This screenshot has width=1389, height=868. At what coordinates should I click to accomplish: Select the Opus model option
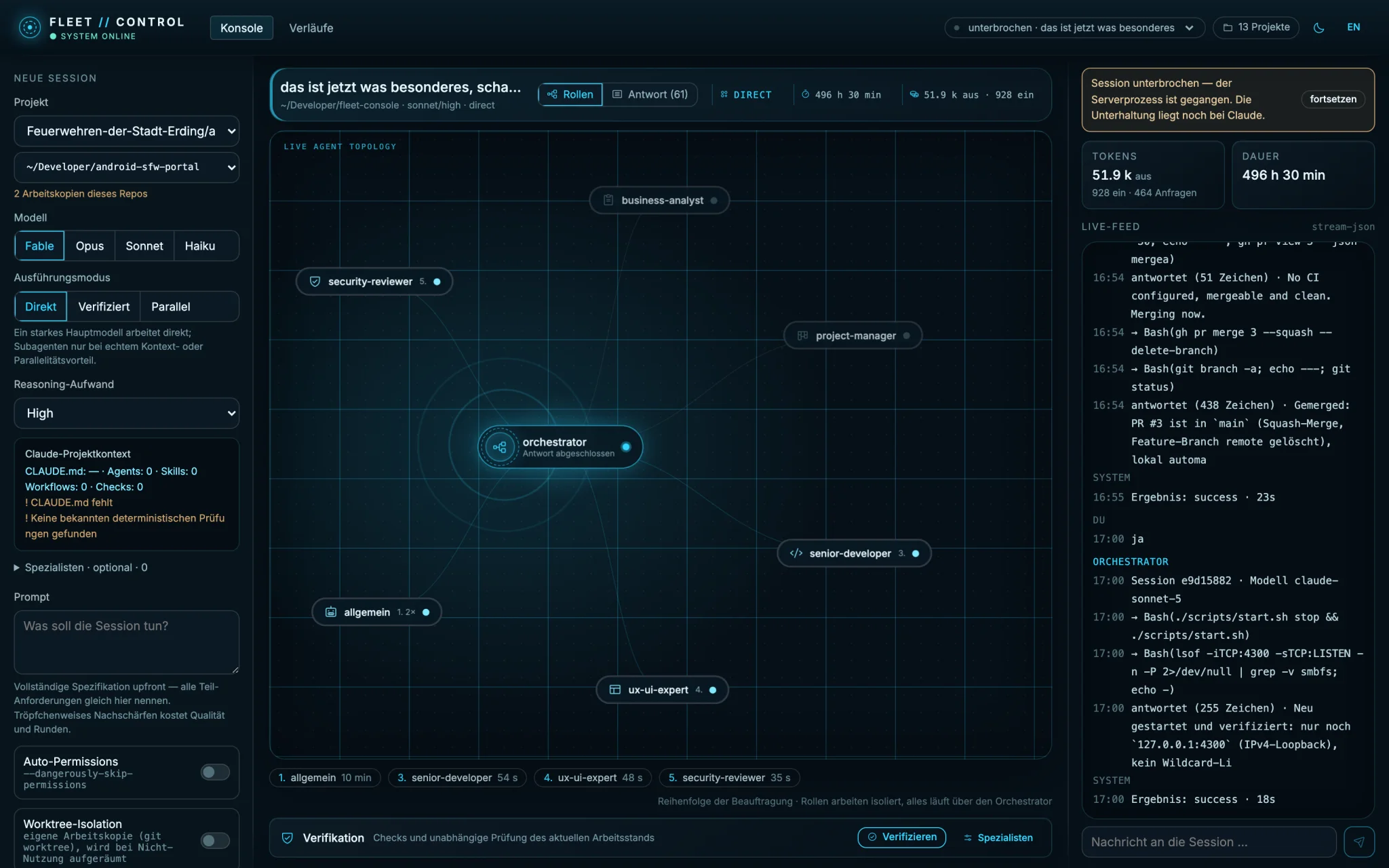(90, 246)
